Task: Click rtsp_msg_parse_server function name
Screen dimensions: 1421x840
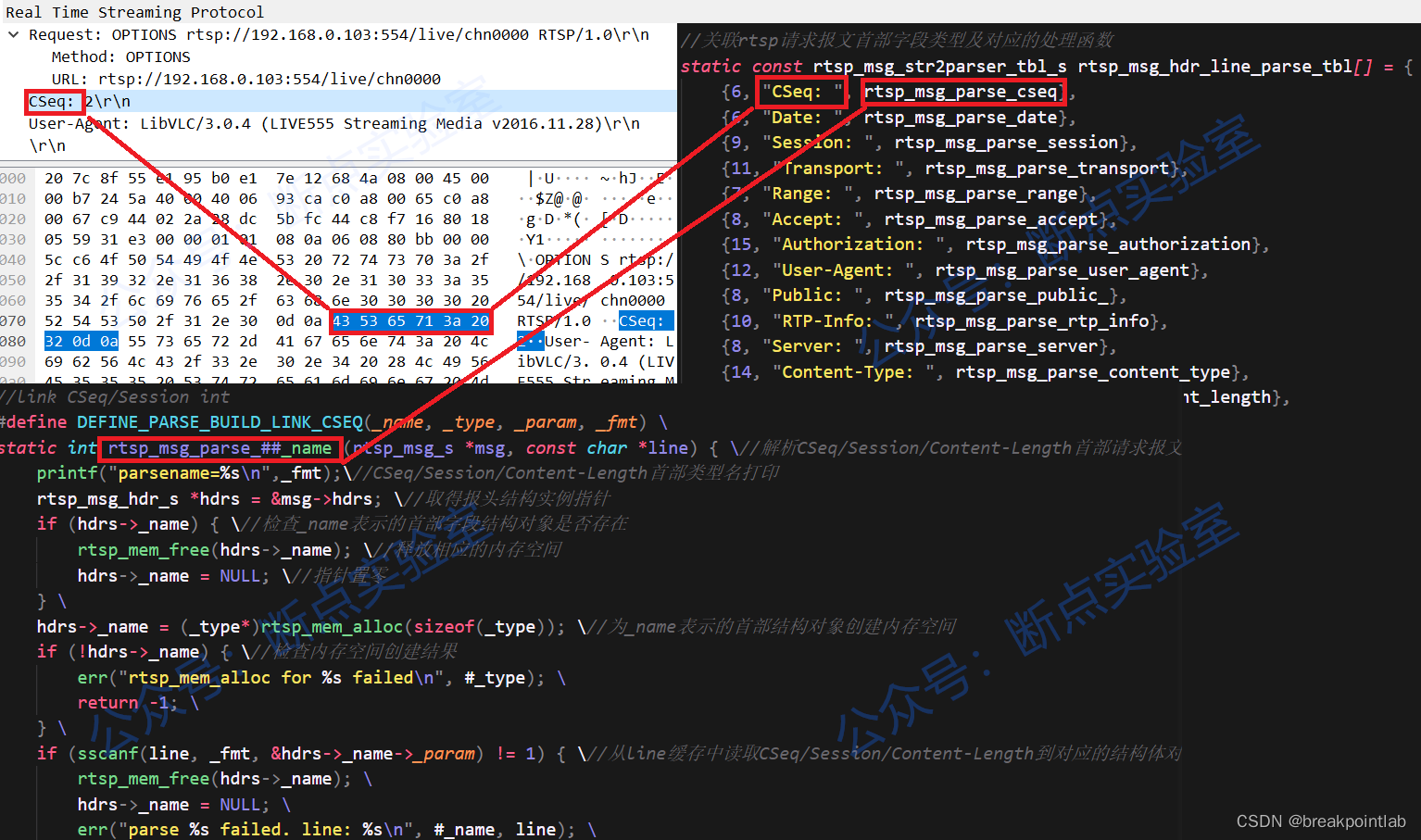Action: click(x=991, y=346)
